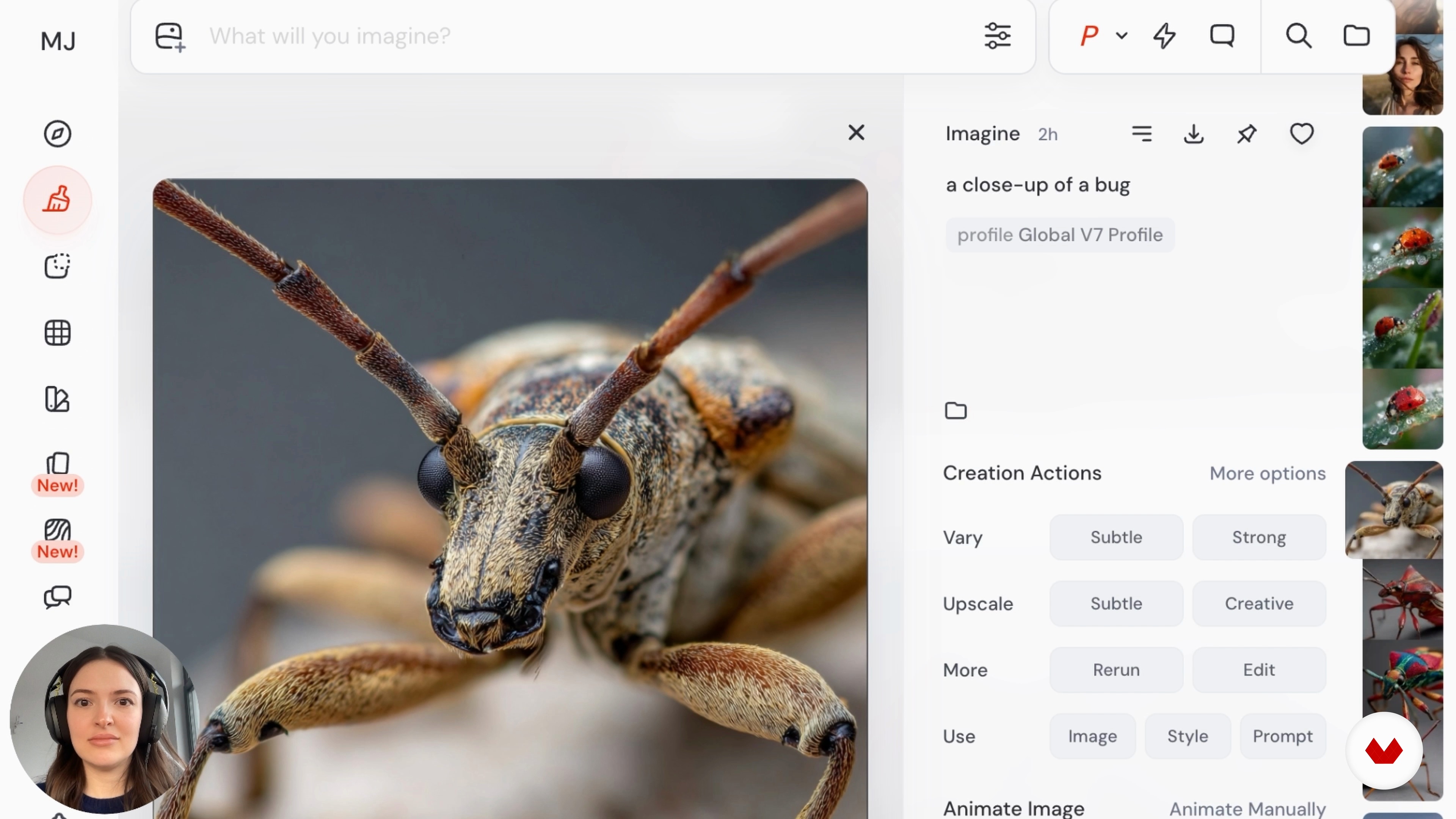Click Upscale Creative button
1456x819 pixels.
[x=1259, y=603]
